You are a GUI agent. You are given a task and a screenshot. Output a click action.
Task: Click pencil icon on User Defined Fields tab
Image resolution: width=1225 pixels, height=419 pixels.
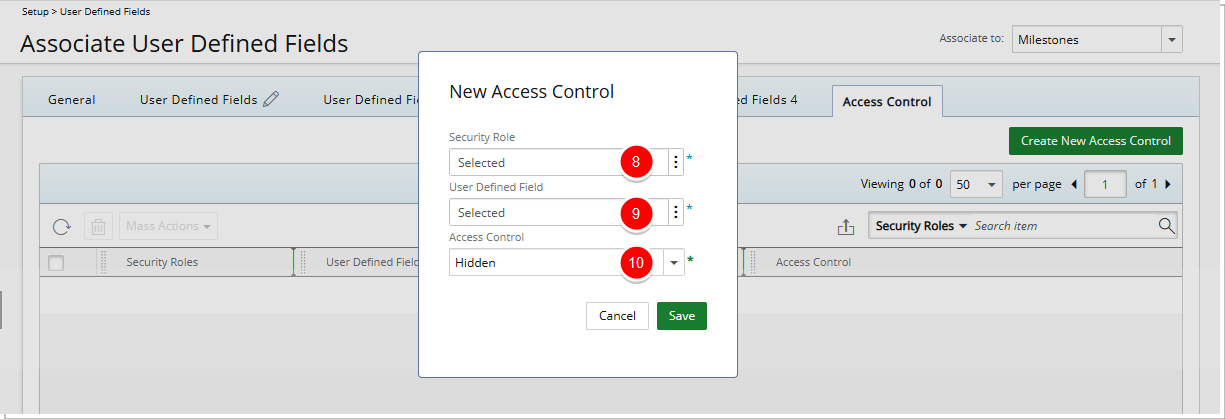(x=271, y=99)
